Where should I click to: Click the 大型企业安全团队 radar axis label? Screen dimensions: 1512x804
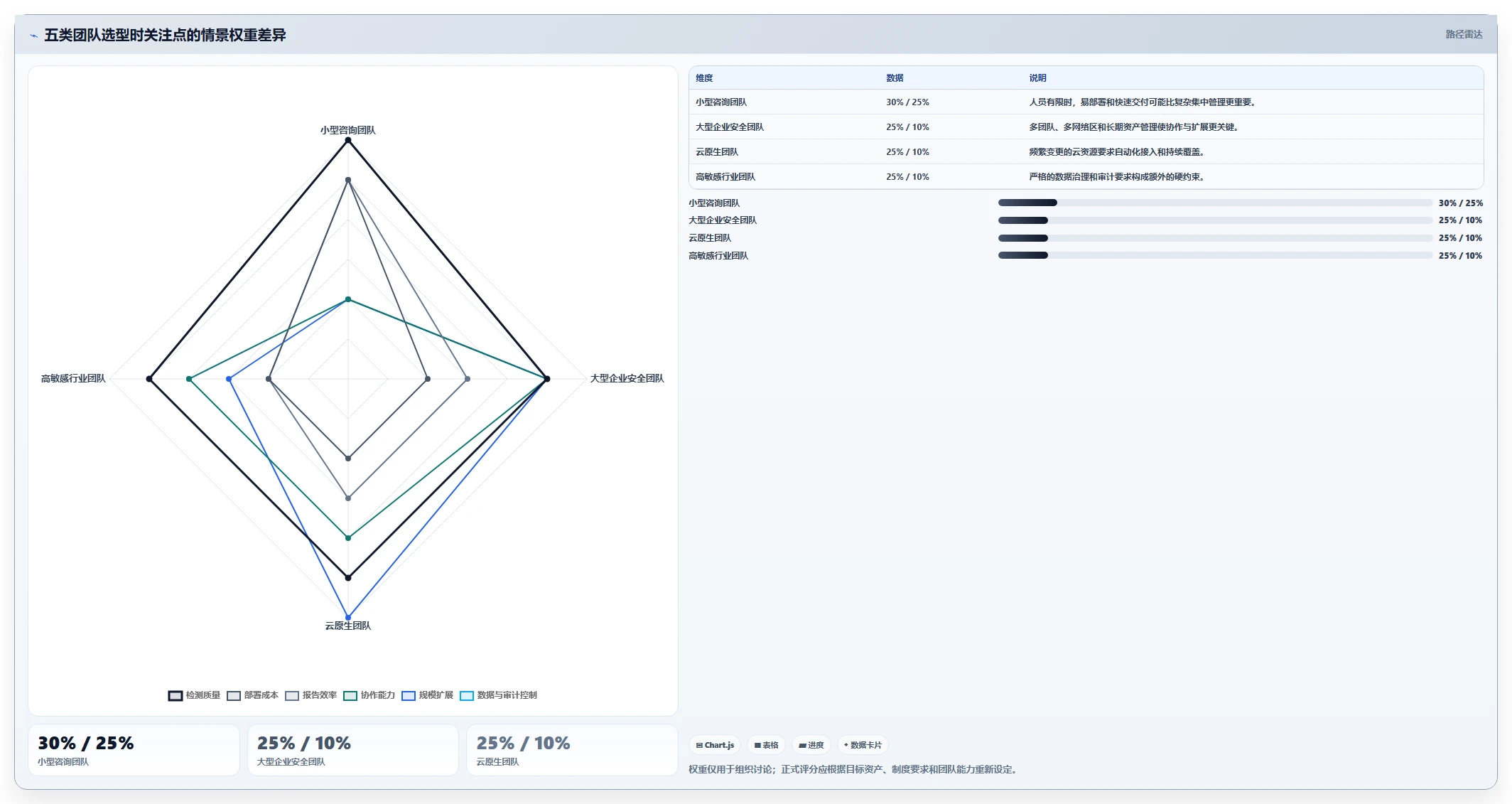pos(627,378)
